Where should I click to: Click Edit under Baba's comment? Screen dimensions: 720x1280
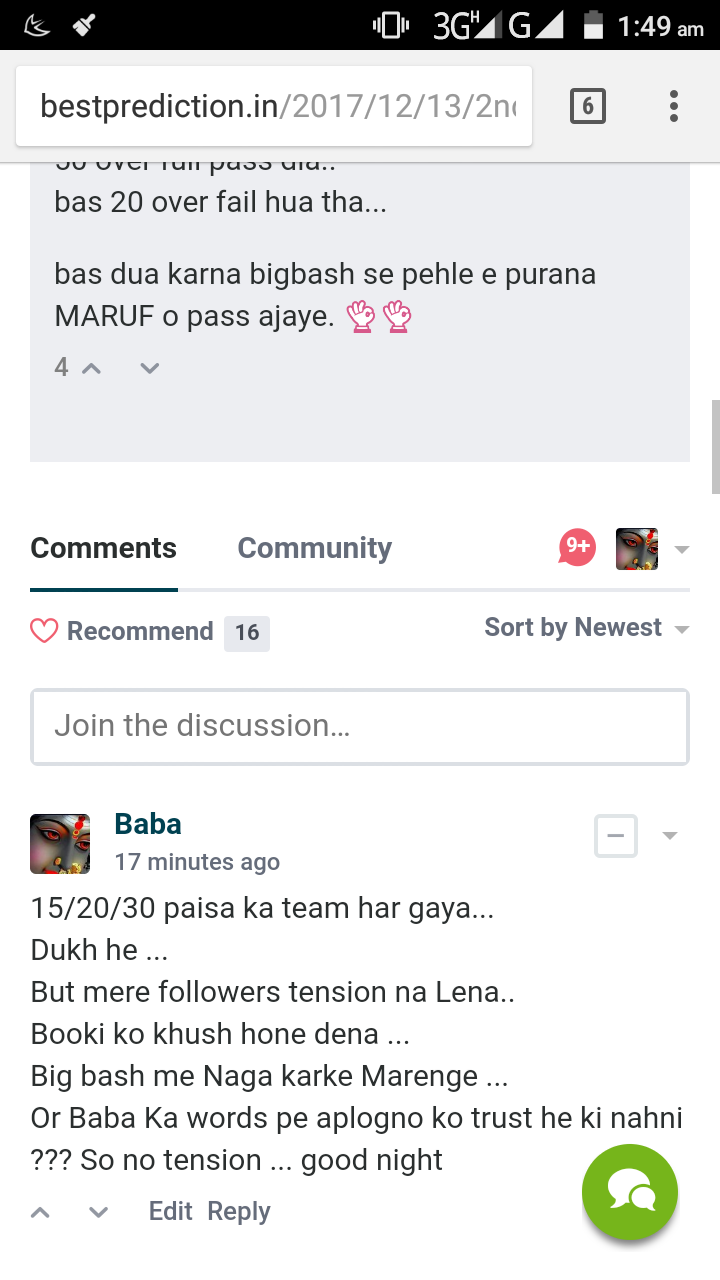click(x=170, y=1211)
